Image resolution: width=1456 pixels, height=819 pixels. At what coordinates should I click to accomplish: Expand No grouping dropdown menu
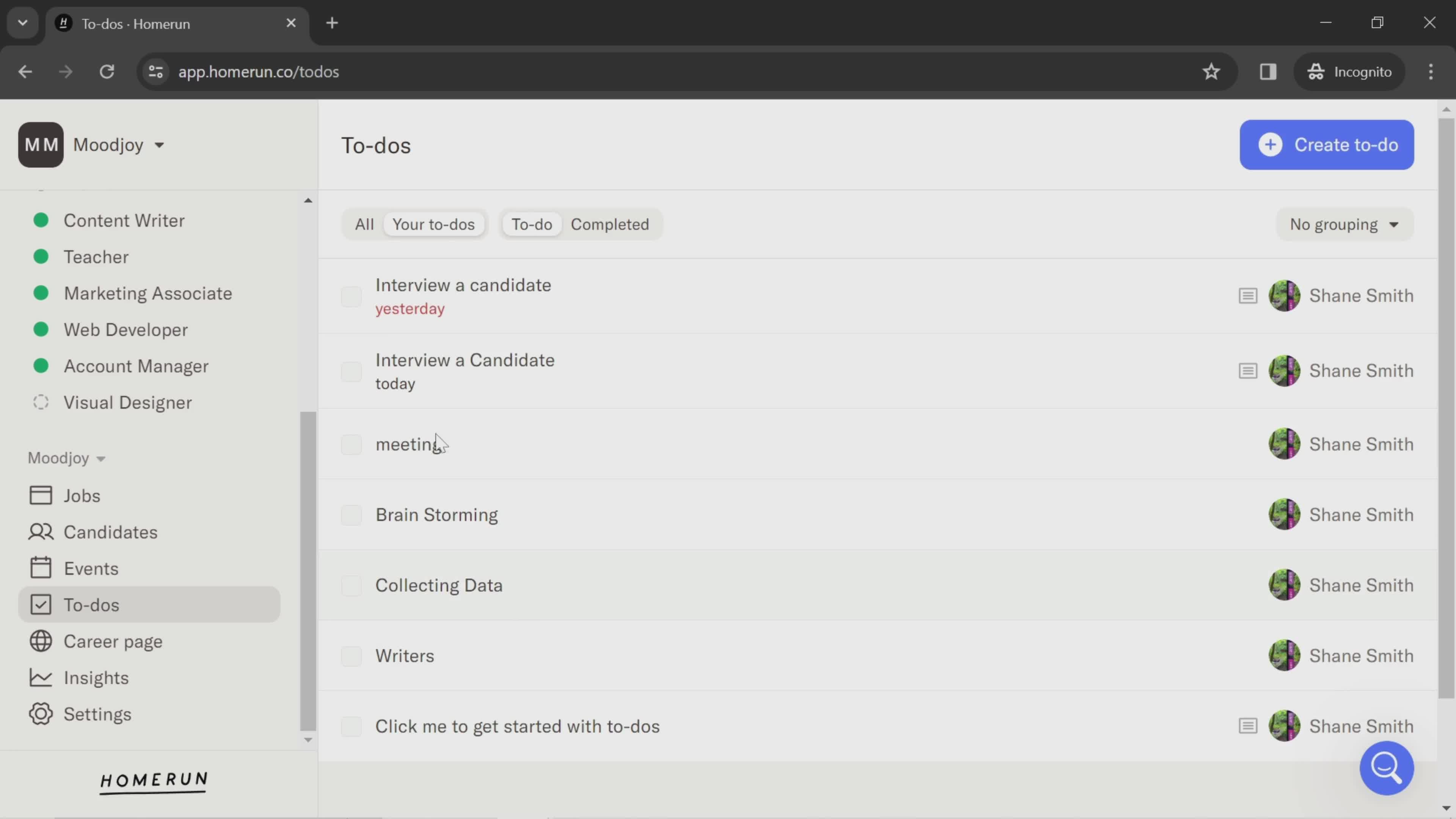[1344, 224]
